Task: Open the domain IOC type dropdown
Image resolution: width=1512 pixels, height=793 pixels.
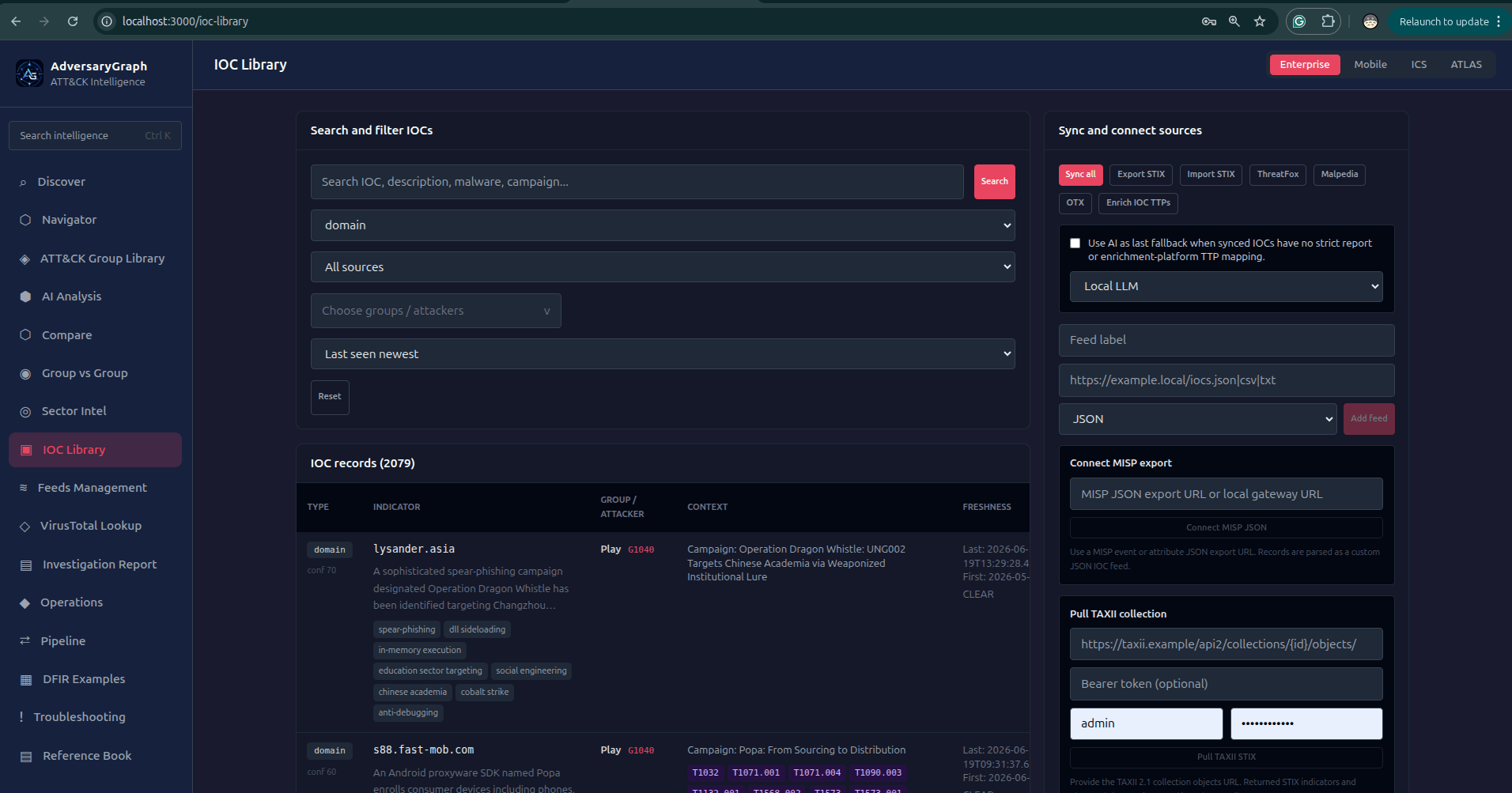Action: pyautogui.click(x=663, y=225)
